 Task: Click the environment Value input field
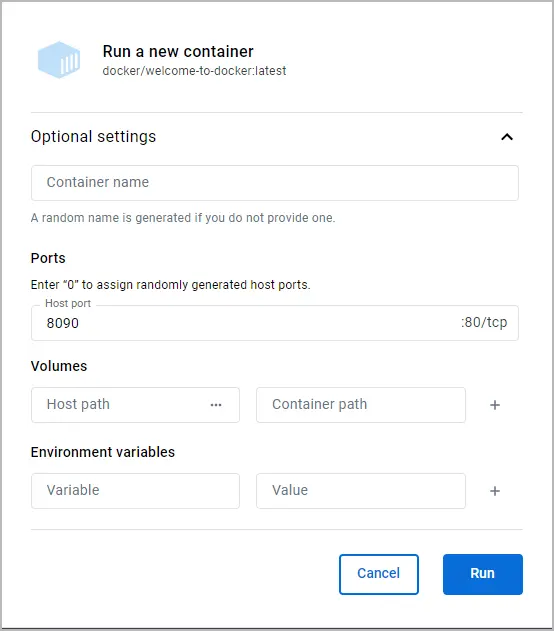click(361, 491)
